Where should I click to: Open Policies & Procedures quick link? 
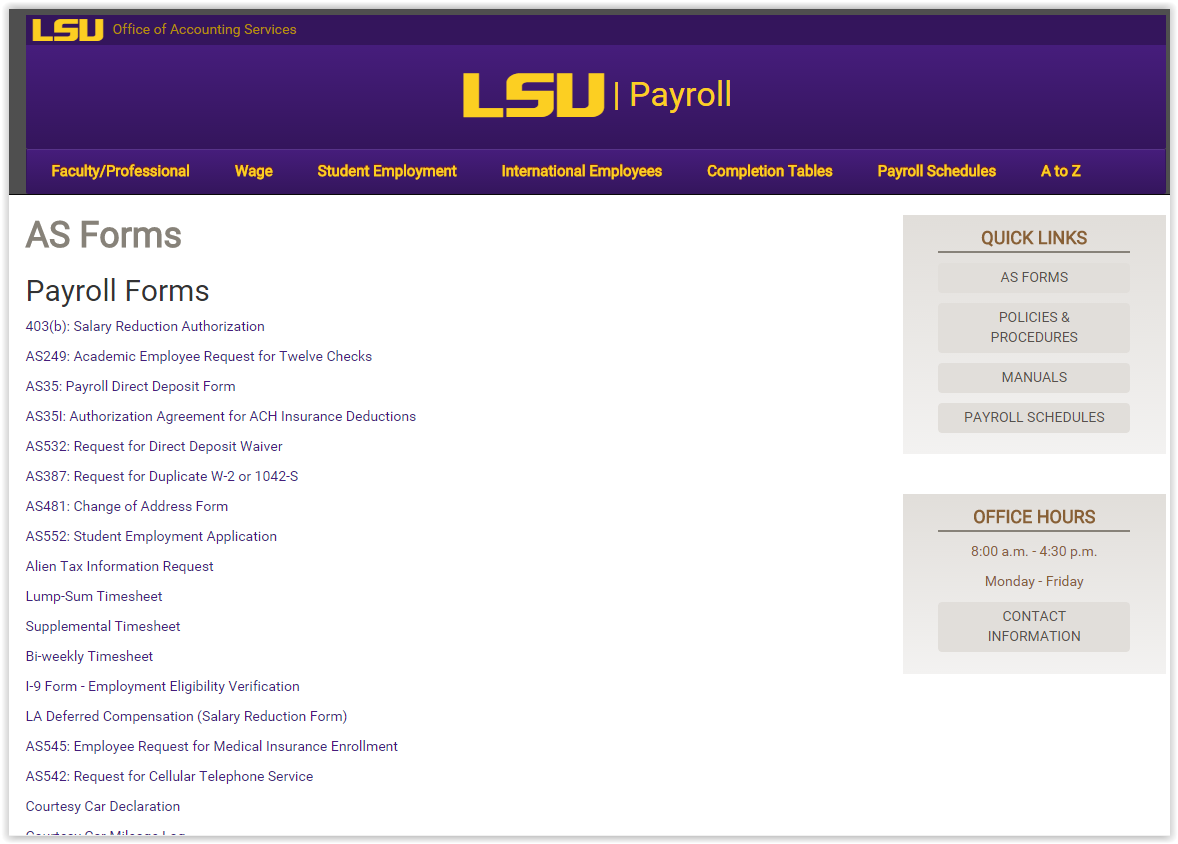point(1034,328)
